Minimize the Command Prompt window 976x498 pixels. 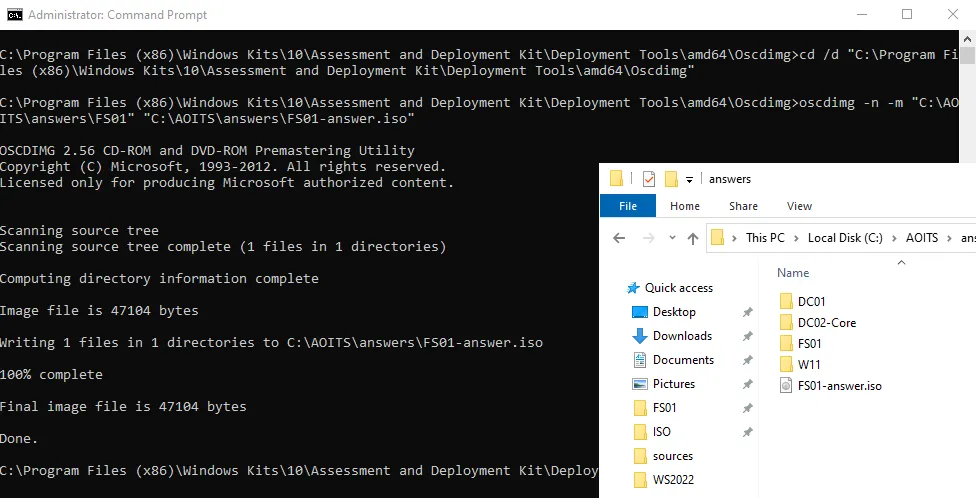tap(861, 14)
